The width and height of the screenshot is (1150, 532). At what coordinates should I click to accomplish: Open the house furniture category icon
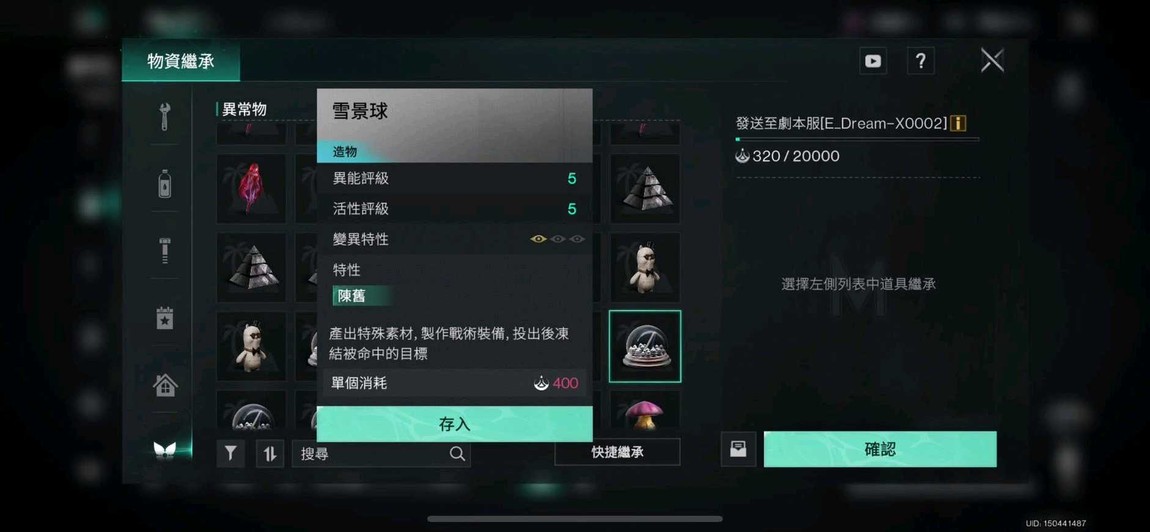click(x=165, y=385)
